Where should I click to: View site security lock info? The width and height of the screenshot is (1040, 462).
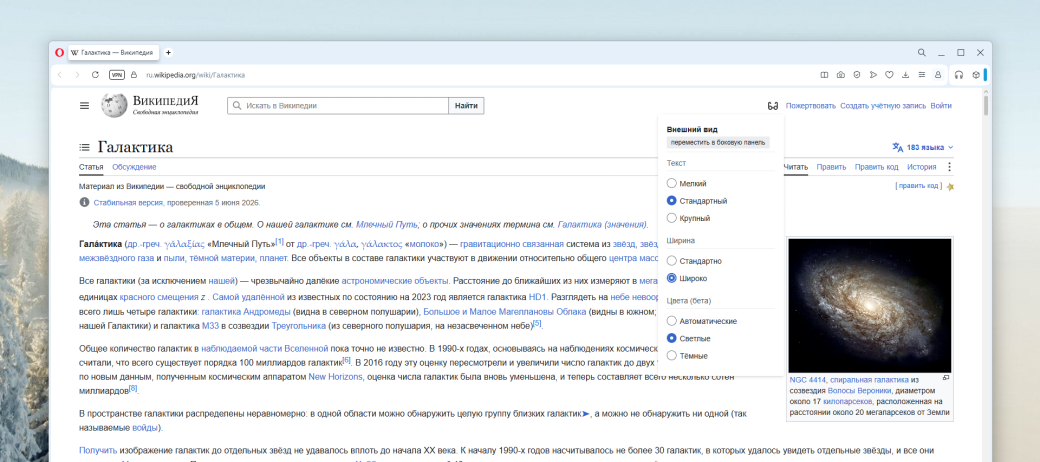(134, 75)
